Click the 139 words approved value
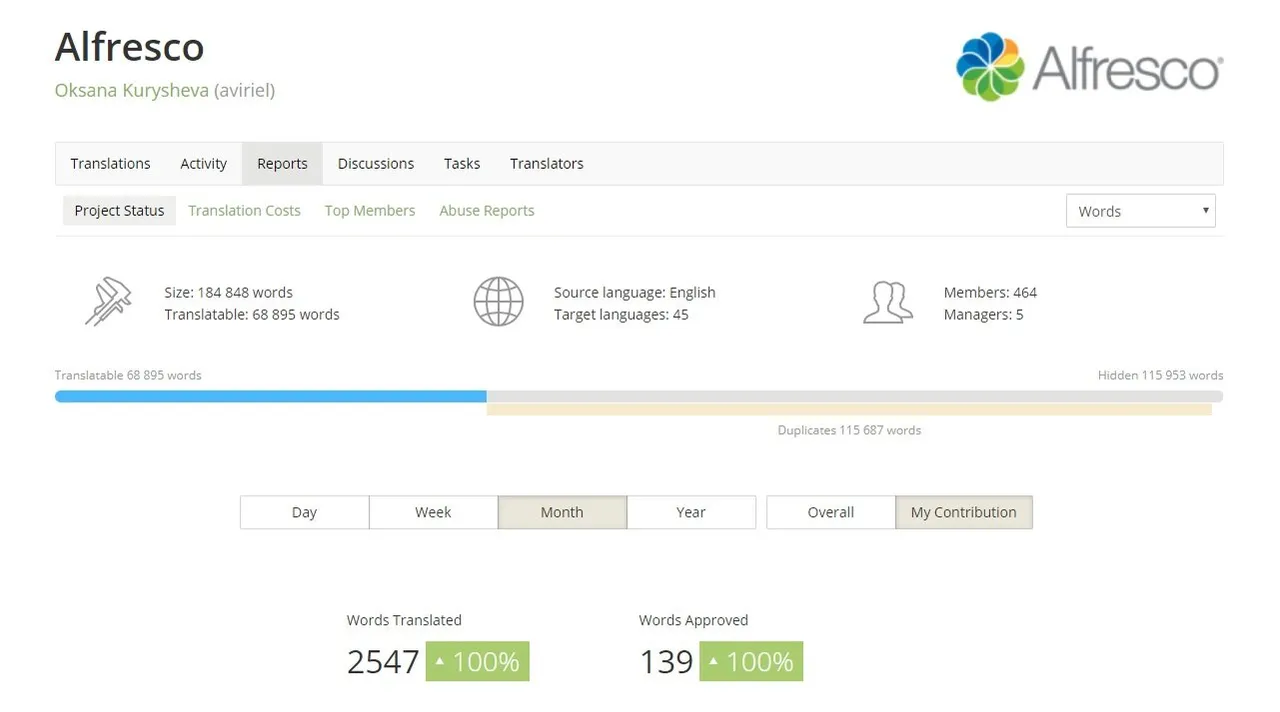This screenshot has height=712, width=1280. (x=666, y=662)
